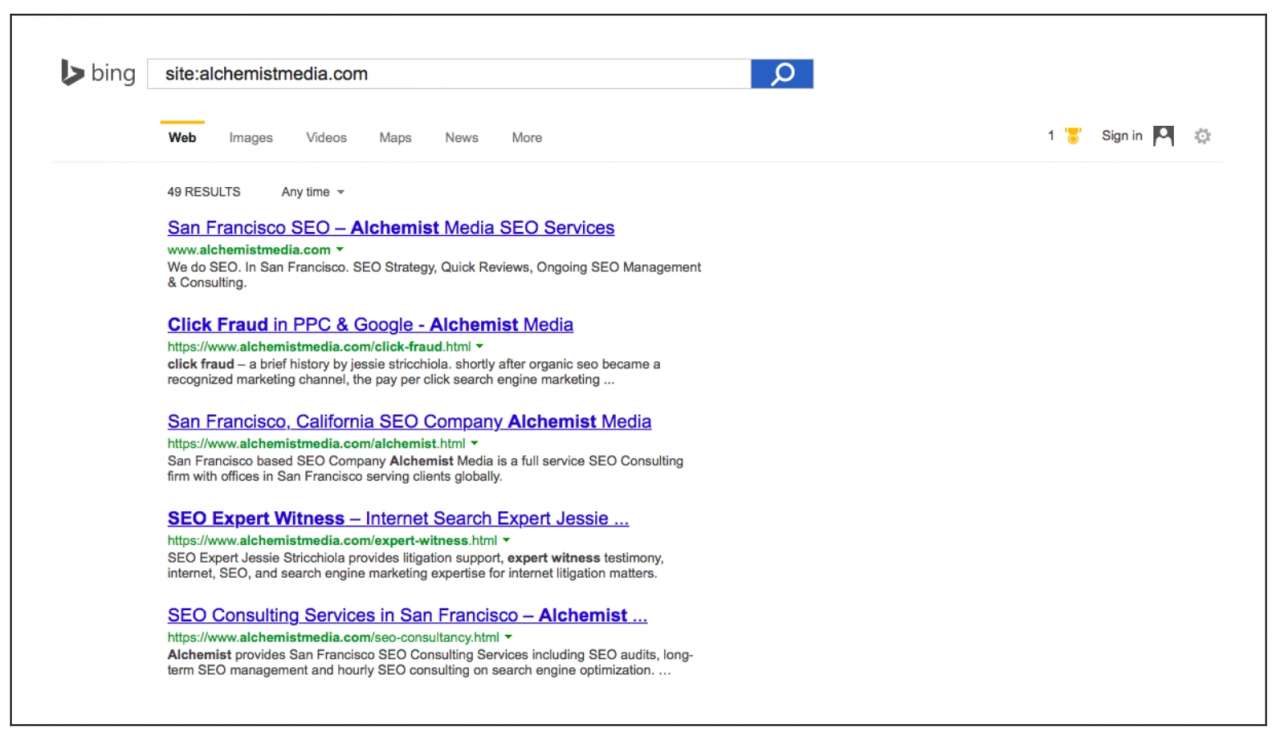Open Click Fraud in PPC & Google result
The image size is (1280, 736).
coord(370,325)
